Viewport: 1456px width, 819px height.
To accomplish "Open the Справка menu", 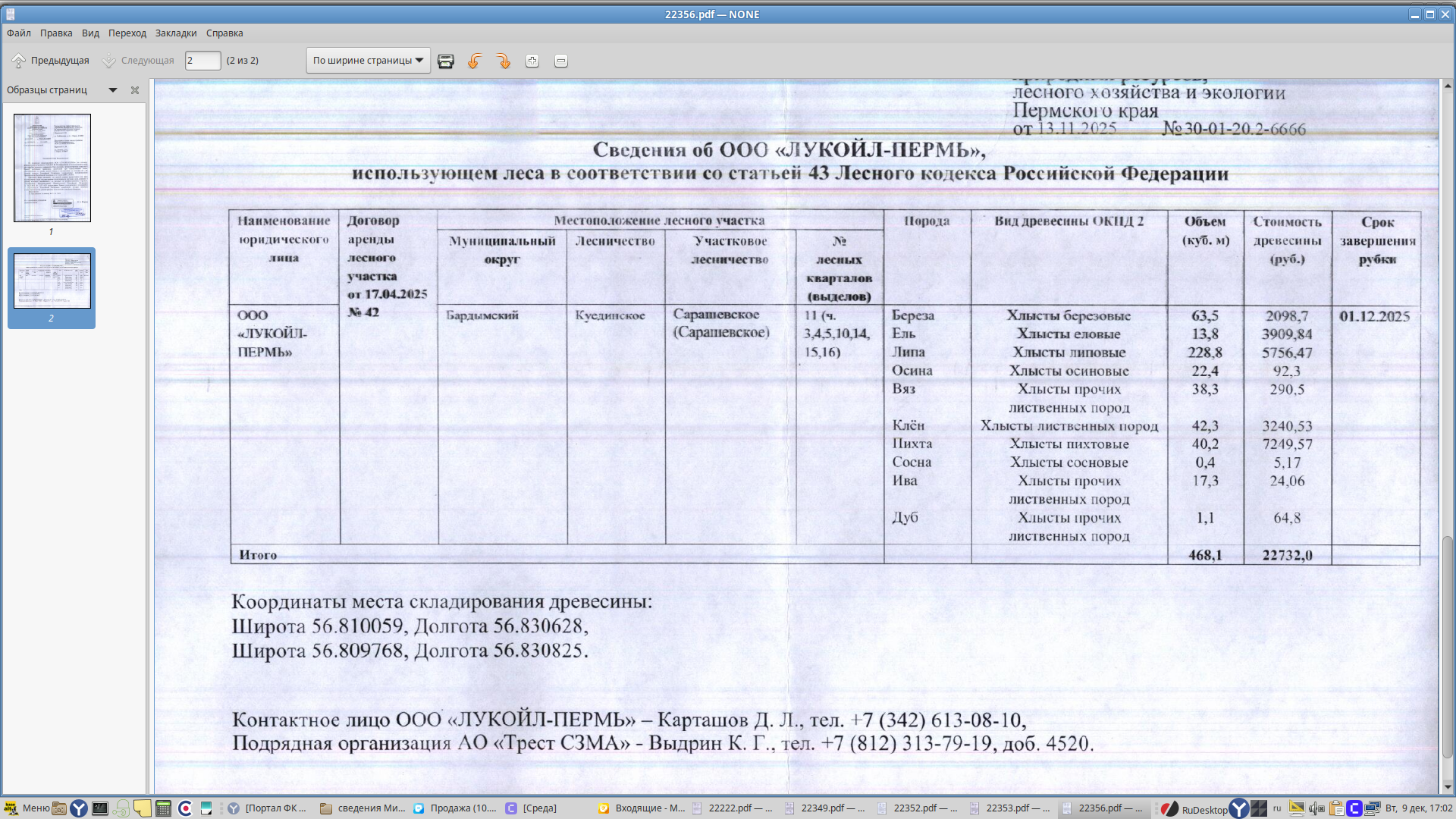I will coord(224,33).
